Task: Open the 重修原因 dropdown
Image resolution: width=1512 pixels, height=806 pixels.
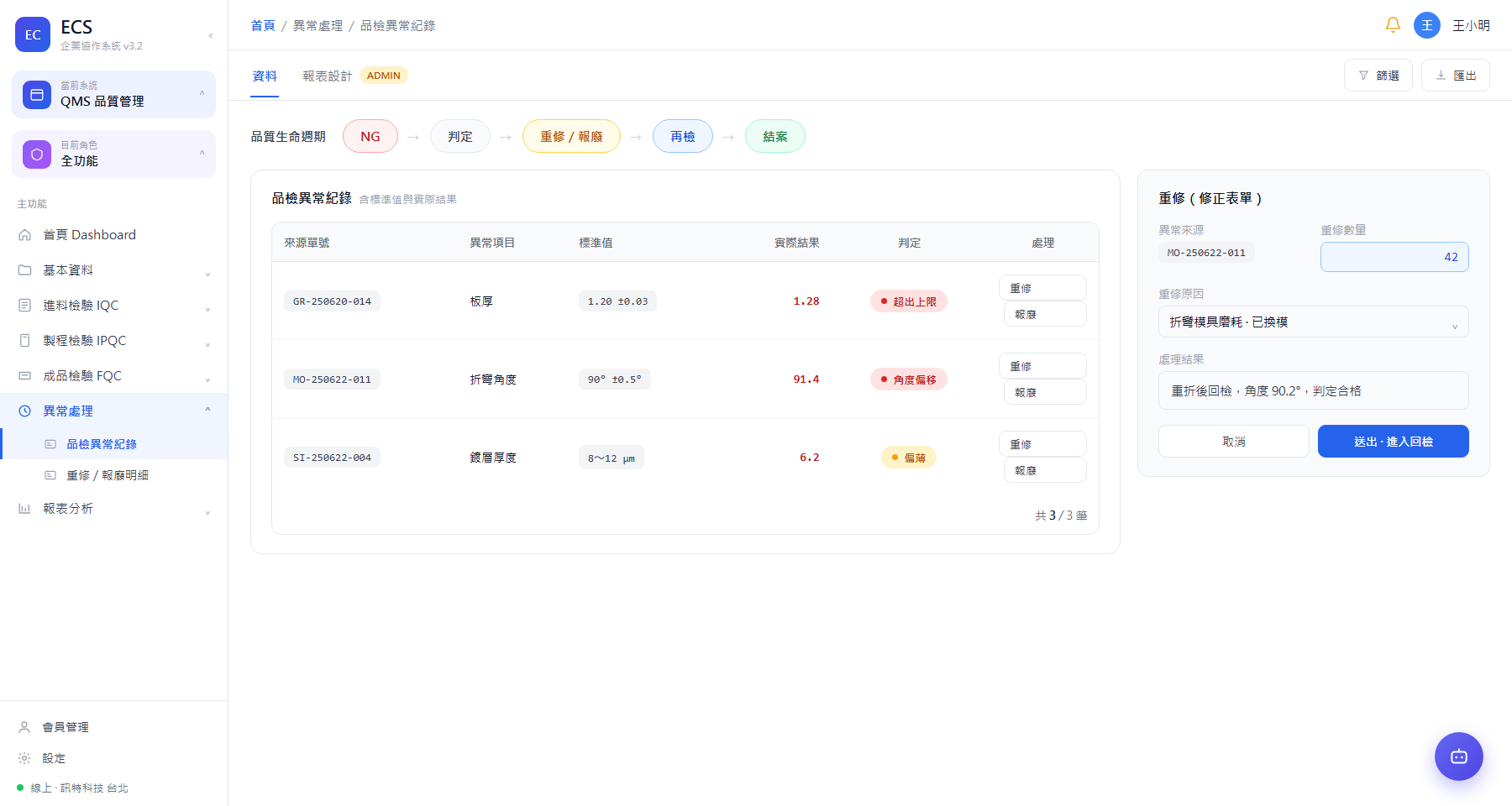Action: 1313,322
